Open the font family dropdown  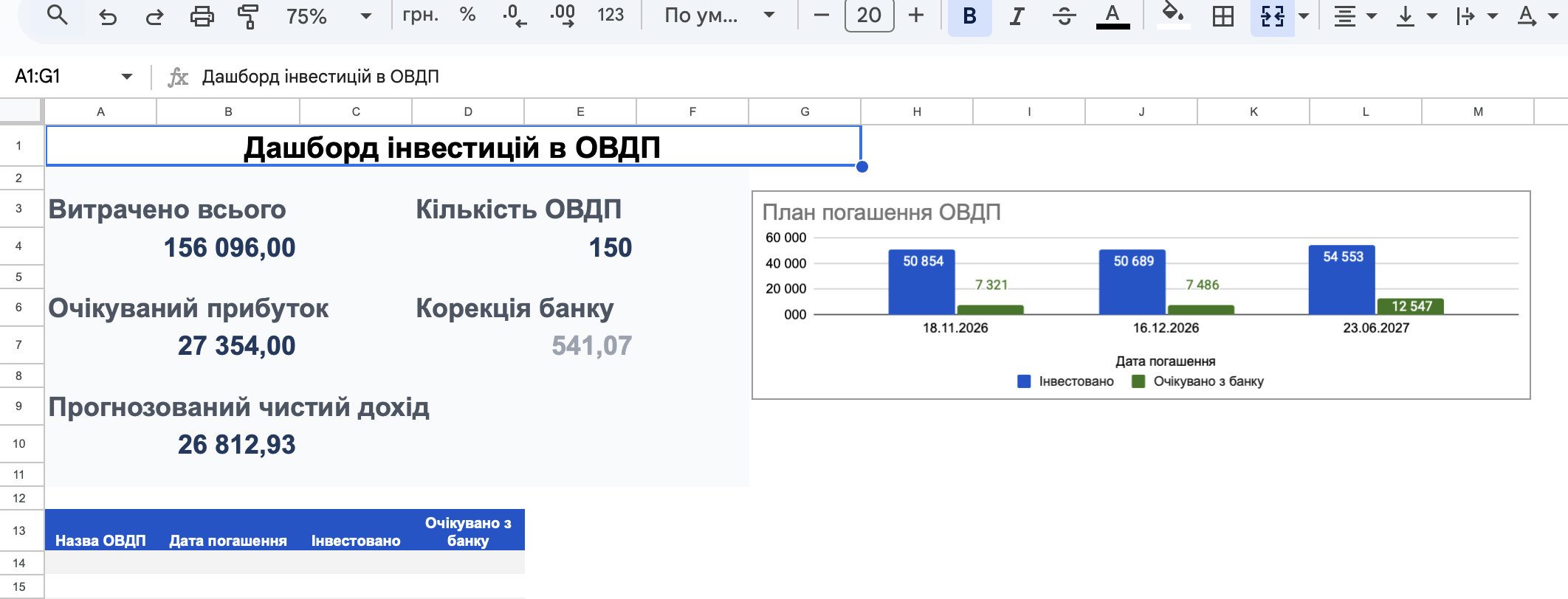click(x=720, y=15)
